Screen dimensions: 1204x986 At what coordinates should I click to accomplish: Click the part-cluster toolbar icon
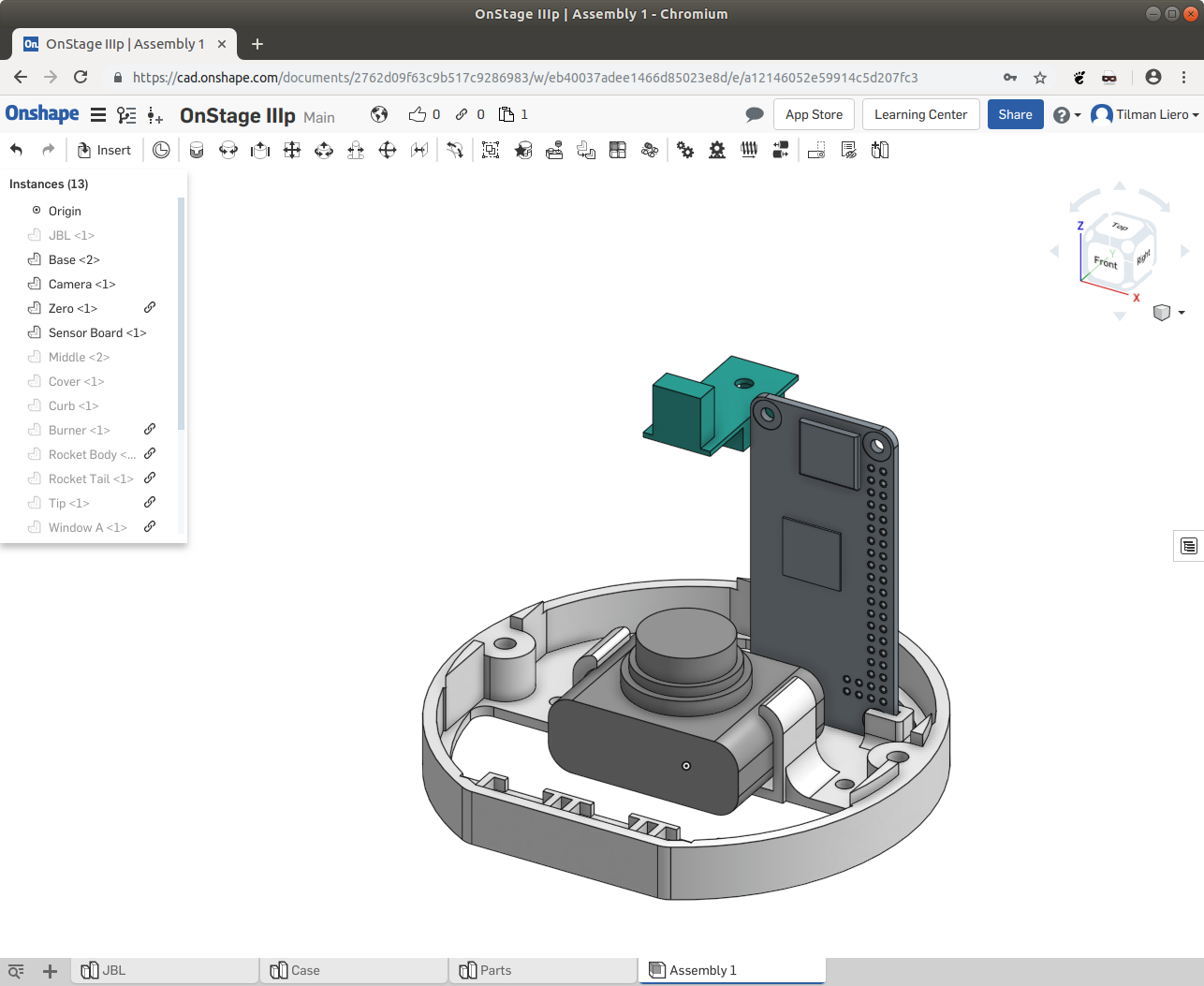[x=650, y=150]
